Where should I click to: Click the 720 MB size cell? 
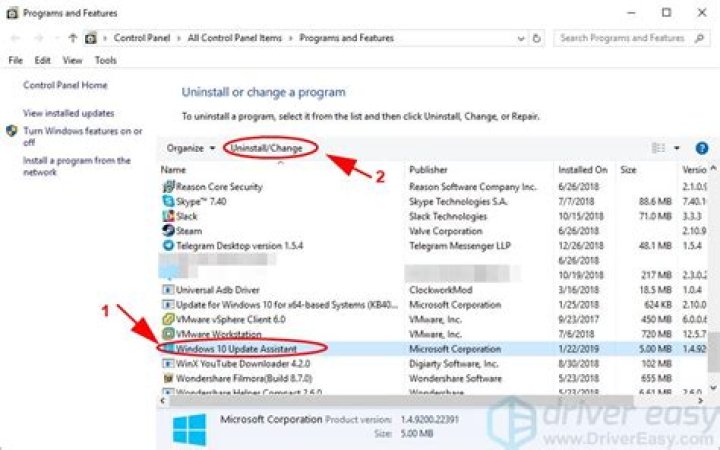[x=656, y=334]
